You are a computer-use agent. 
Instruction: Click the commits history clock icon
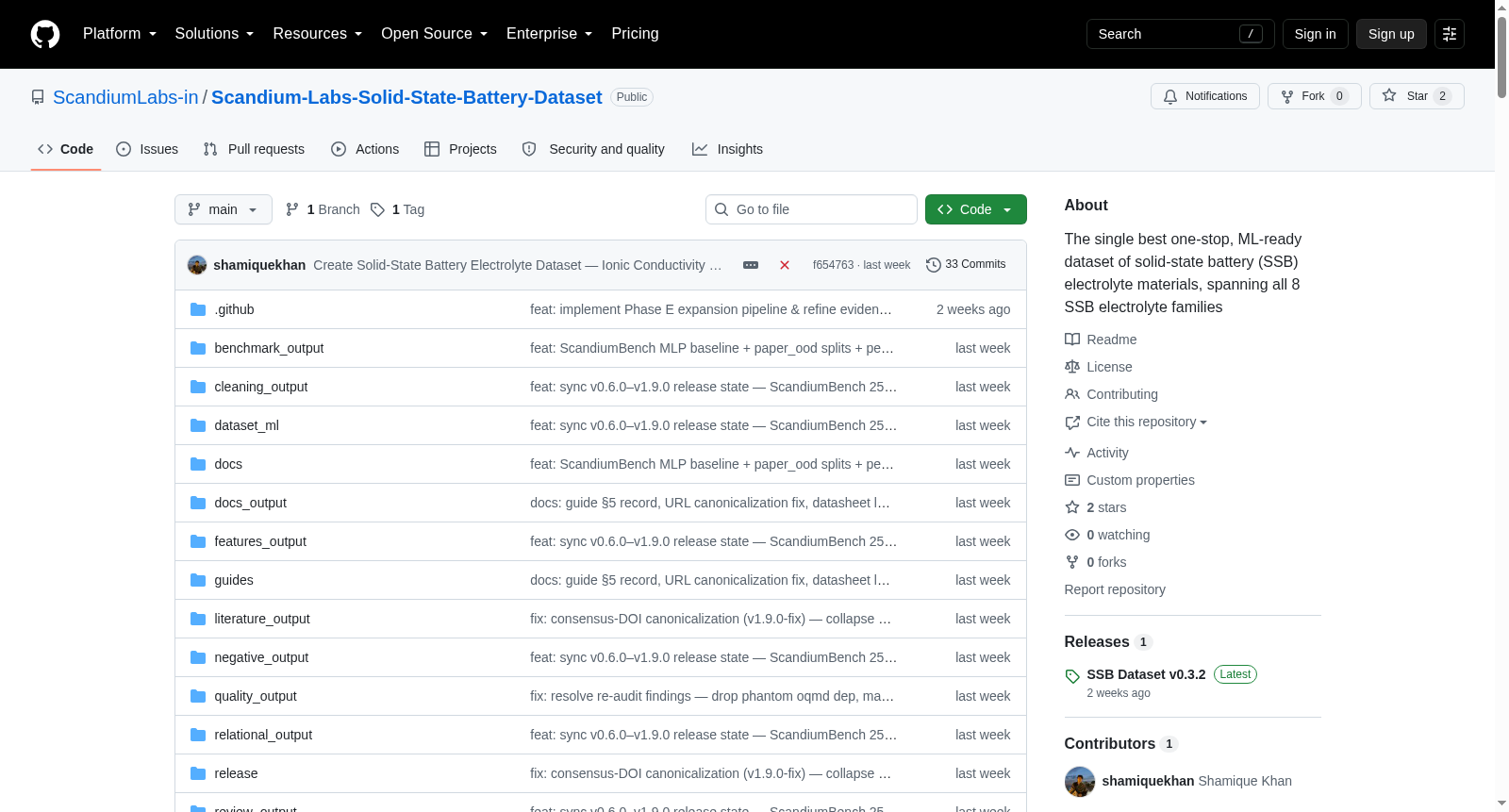click(x=934, y=265)
